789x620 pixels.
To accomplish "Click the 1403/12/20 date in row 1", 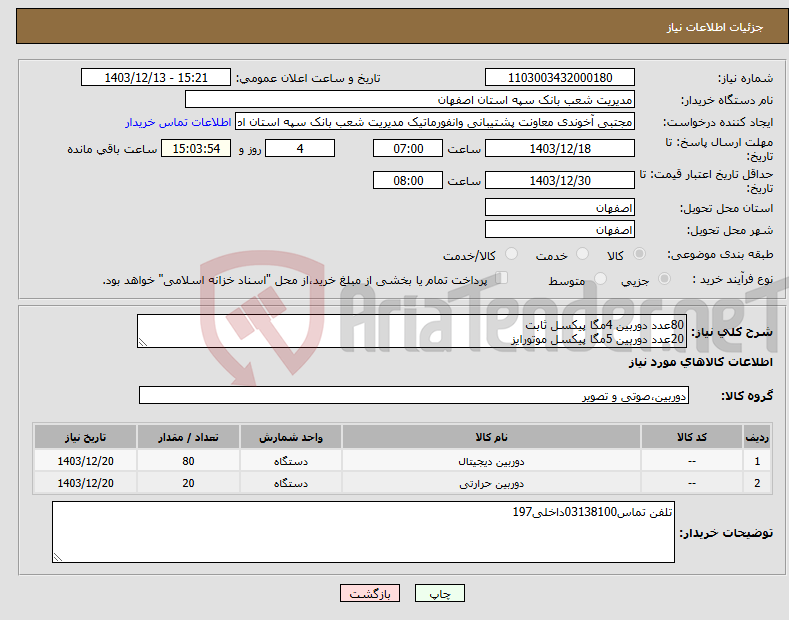I will point(86,461).
